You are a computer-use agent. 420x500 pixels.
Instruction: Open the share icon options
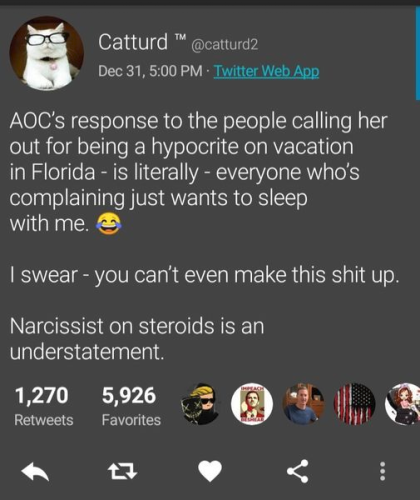pos(298,471)
